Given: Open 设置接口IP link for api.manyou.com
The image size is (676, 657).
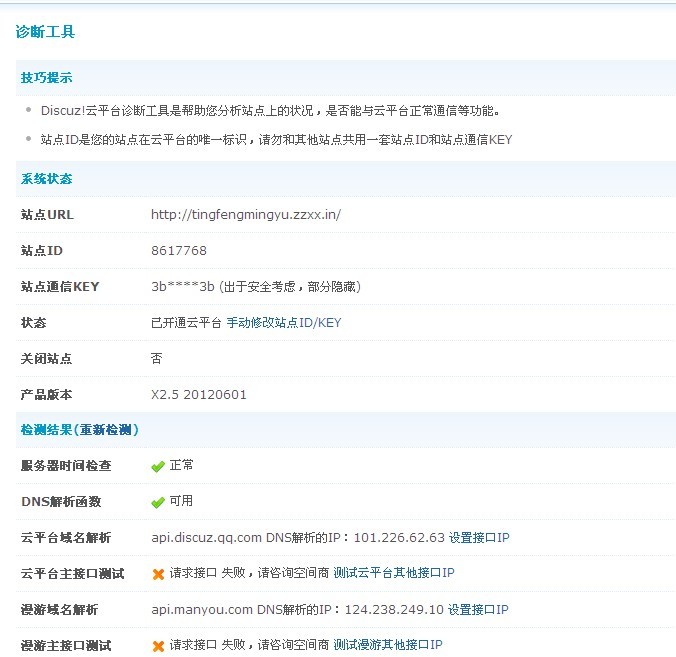Looking at the screenshot, I should [x=478, y=610].
